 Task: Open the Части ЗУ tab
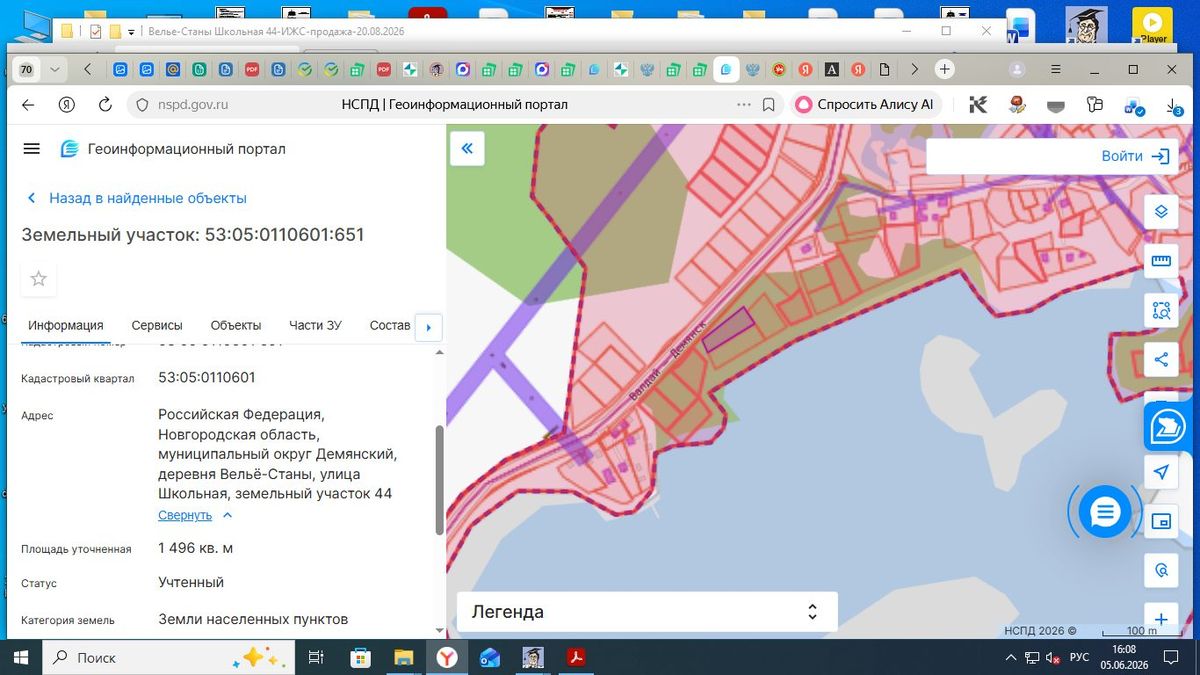315,325
